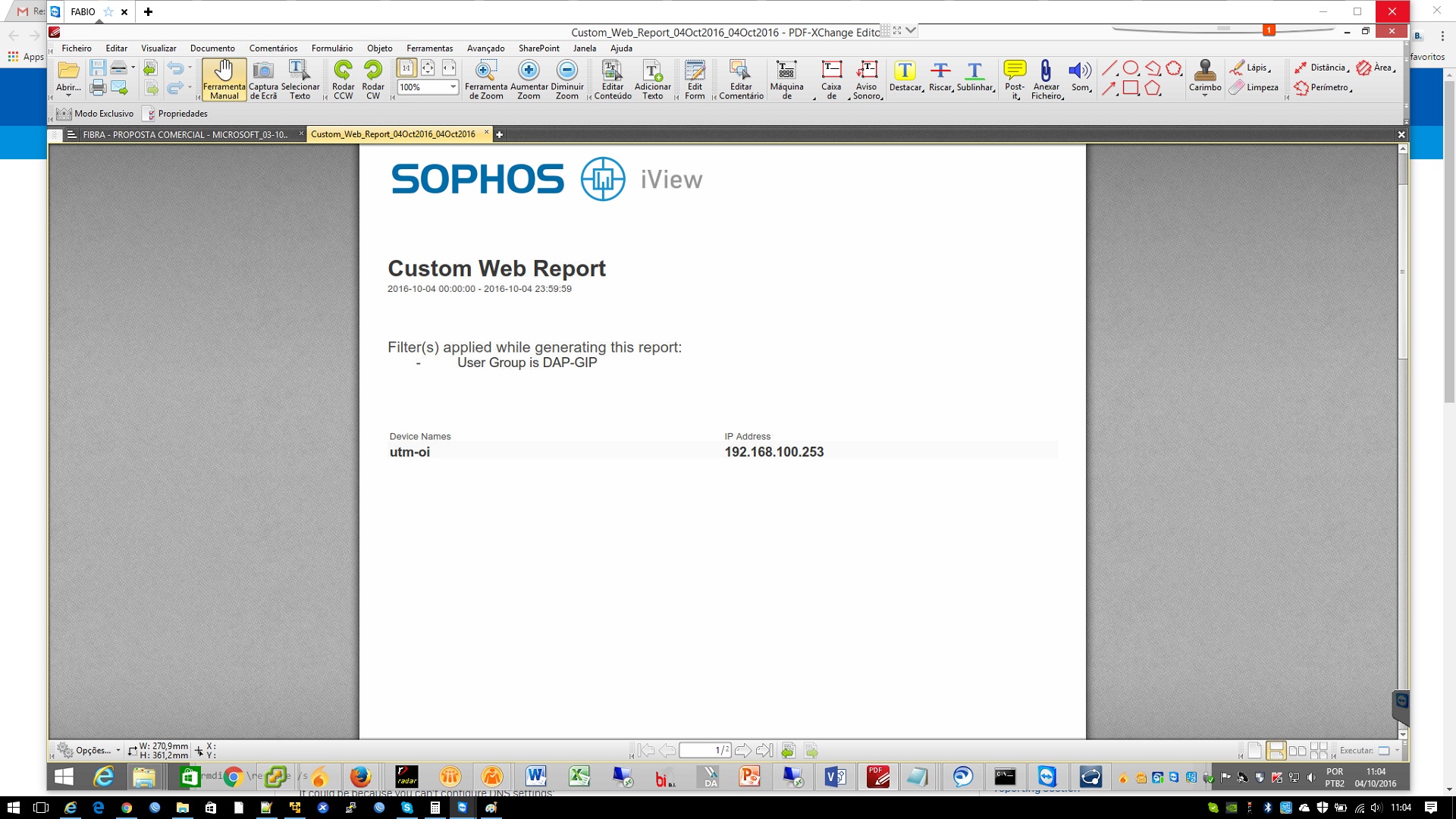1456x819 pixels.
Task: Open the Edit Form tool
Action: [695, 80]
